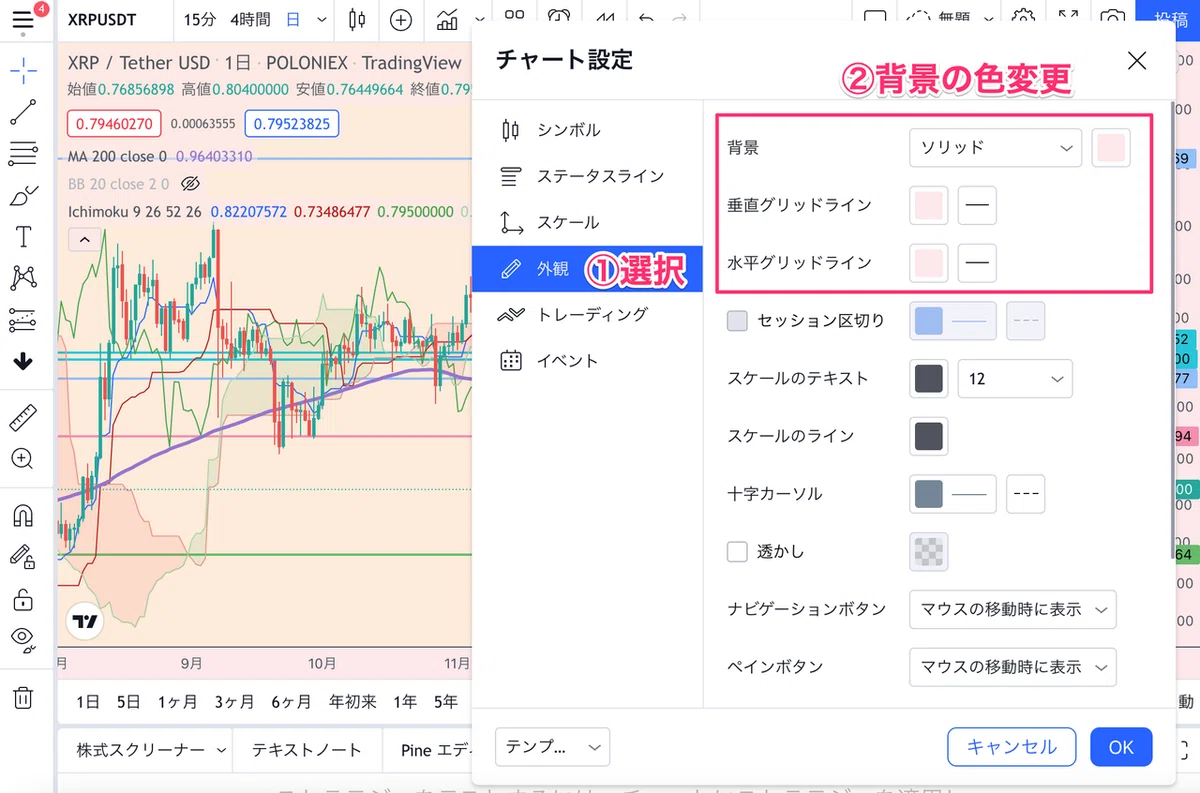Image resolution: width=1200 pixels, height=793 pixels.
Task: Click the settings dialog scrollbar
Action: tap(1173, 330)
